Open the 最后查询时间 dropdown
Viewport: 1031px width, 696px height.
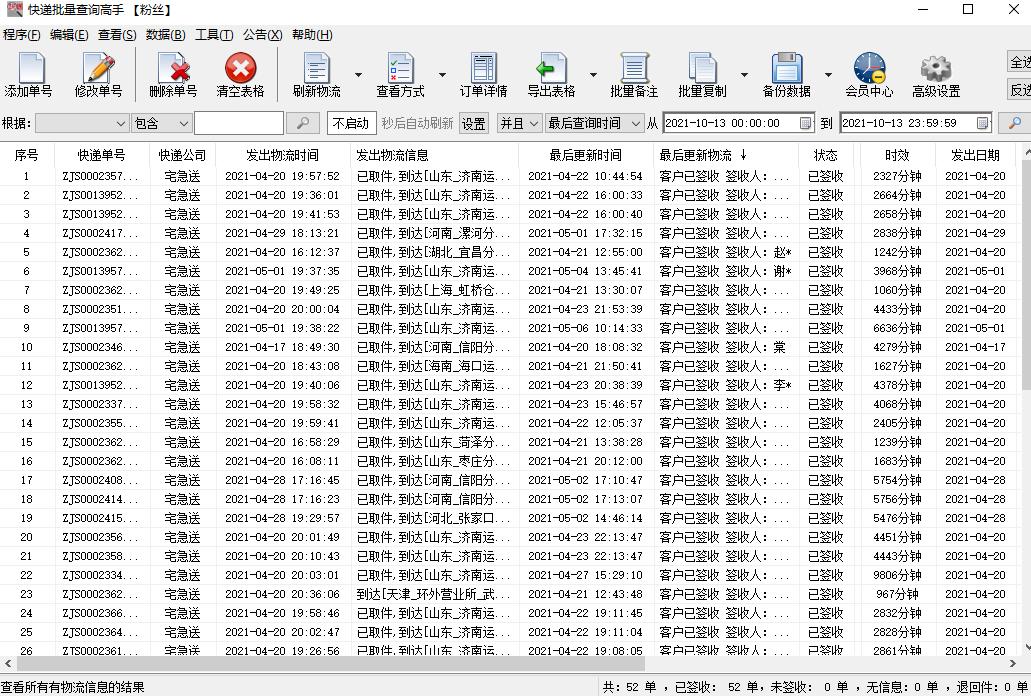tap(594, 123)
